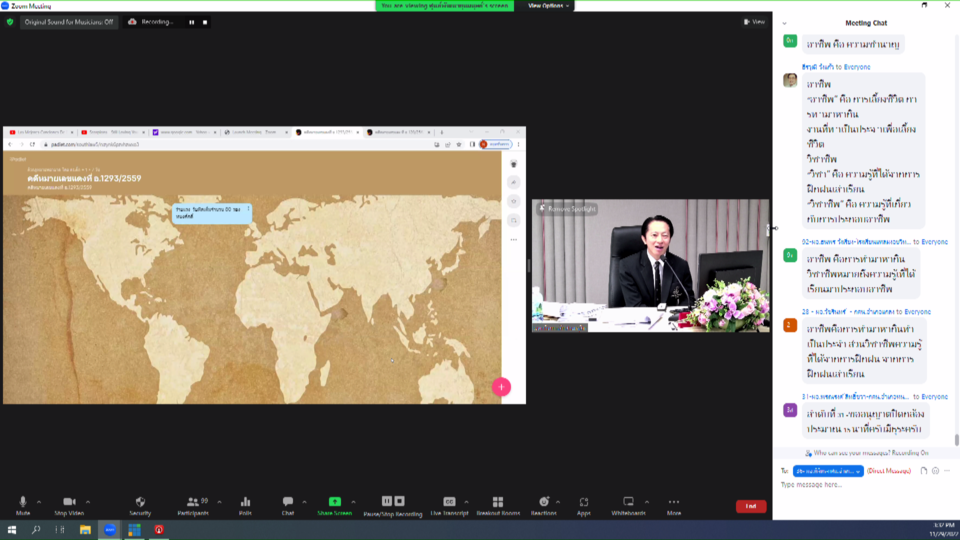
Task: Click the Type message here field
Action: [x=866, y=485]
